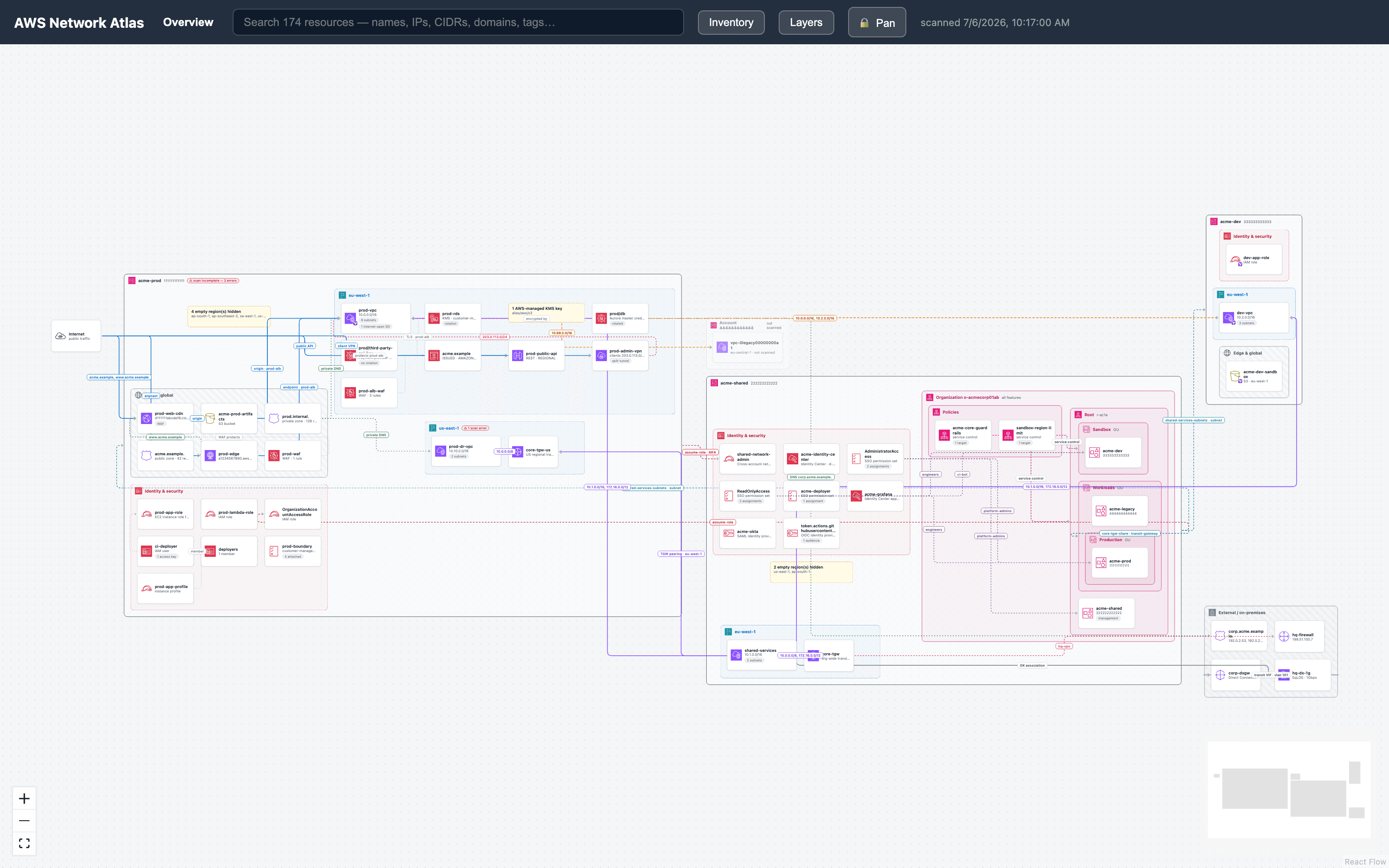Click the acme-prod-artifacts S3 bucket icon
This screenshot has height=868, width=1389.
[x=210, y=418]
